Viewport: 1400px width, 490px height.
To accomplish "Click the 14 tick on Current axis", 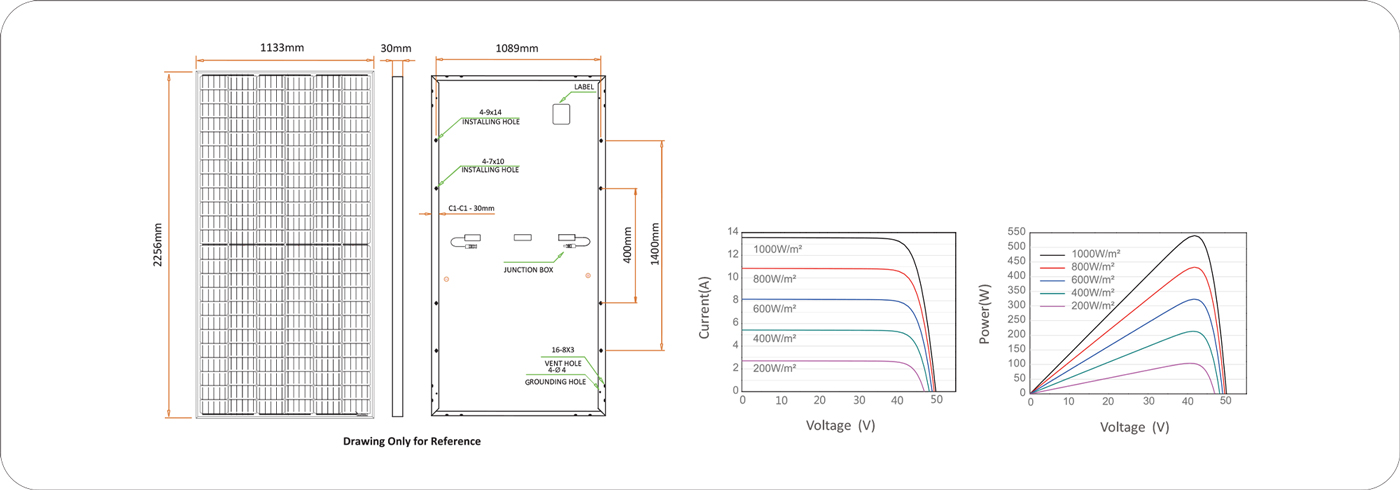I will [732, 232].
